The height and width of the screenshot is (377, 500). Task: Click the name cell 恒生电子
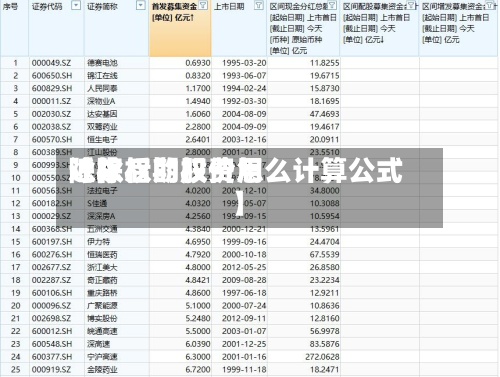(x=102, y=139)
